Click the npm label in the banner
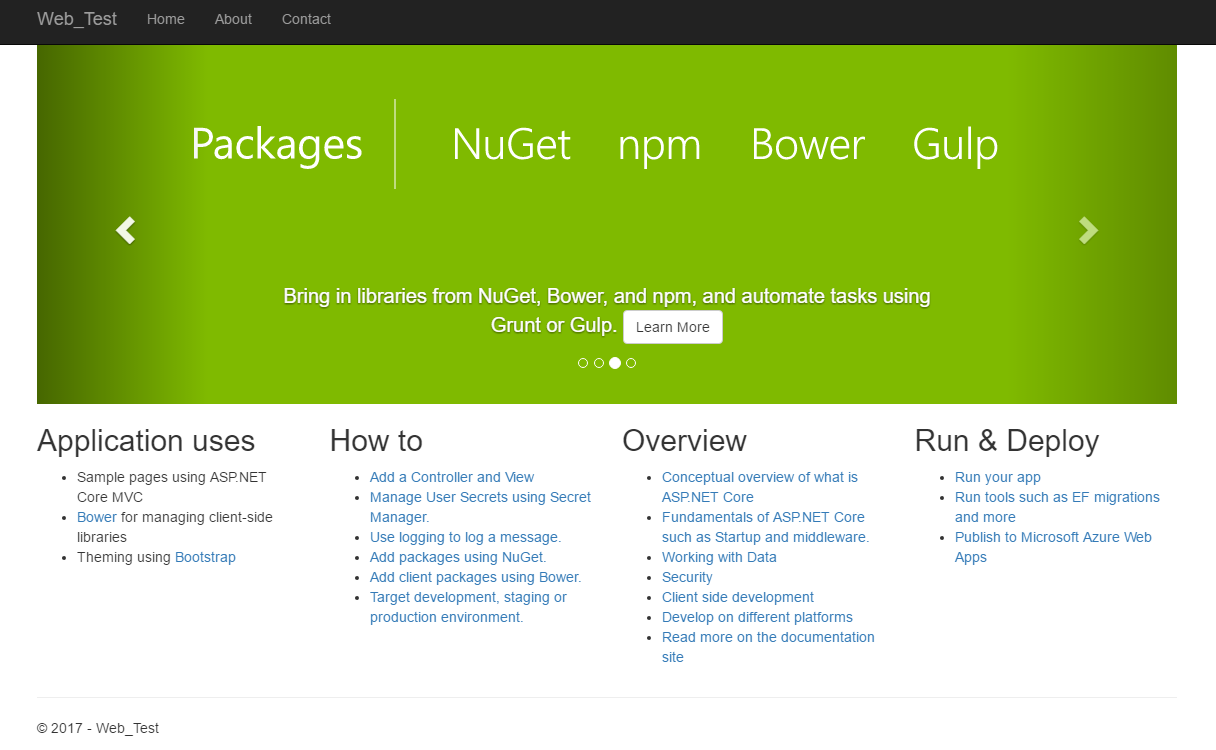Image resolution: width=1216 pixels, height=750 pixels. (x=659, y=148)
